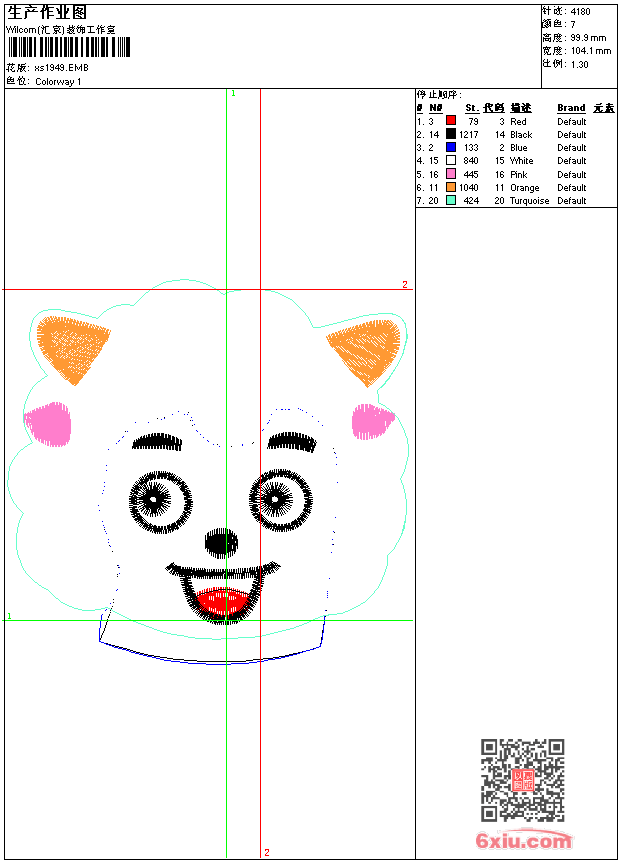Click the scale value 1.30
Viewport: 620px width, 860px height.
coord(579,64)
